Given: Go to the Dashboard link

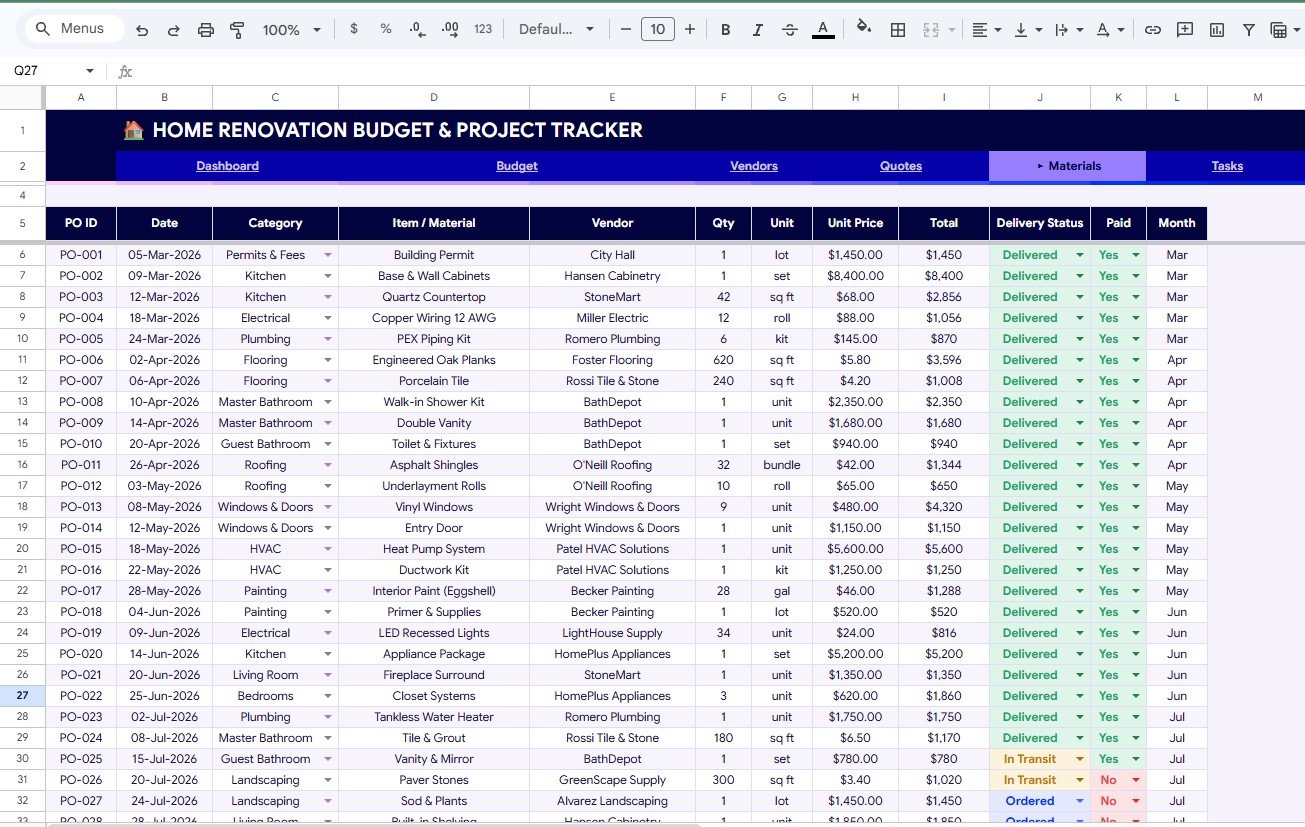Looking at the screenshot, I should [227, 166].
